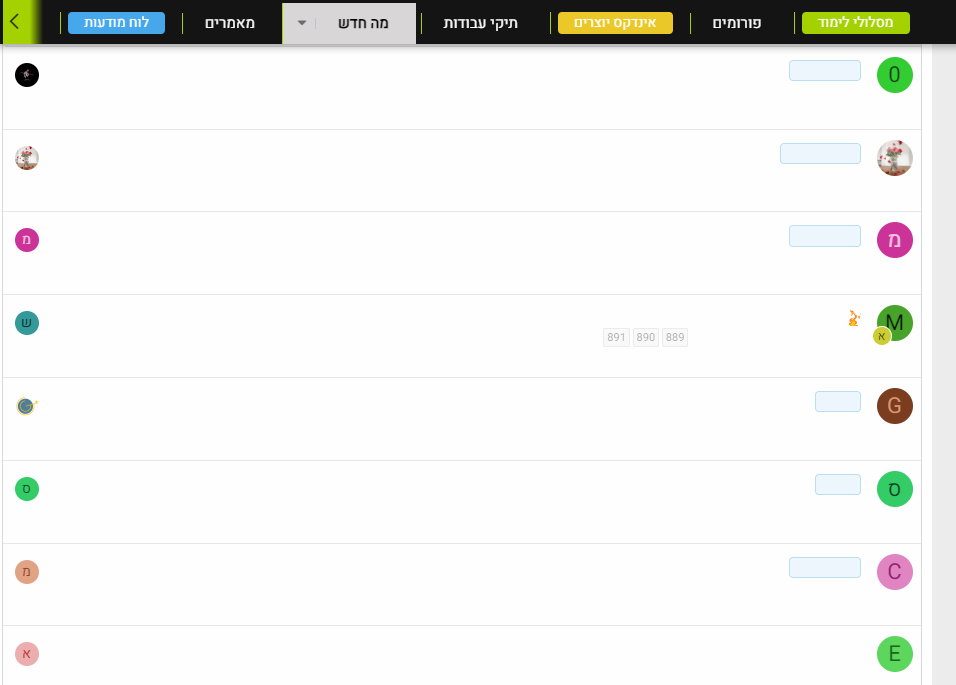The width and height of the screenshot is (956, 685).
Task: Open 'מאמרים' in the navigation bar
Action: point(229,23)
